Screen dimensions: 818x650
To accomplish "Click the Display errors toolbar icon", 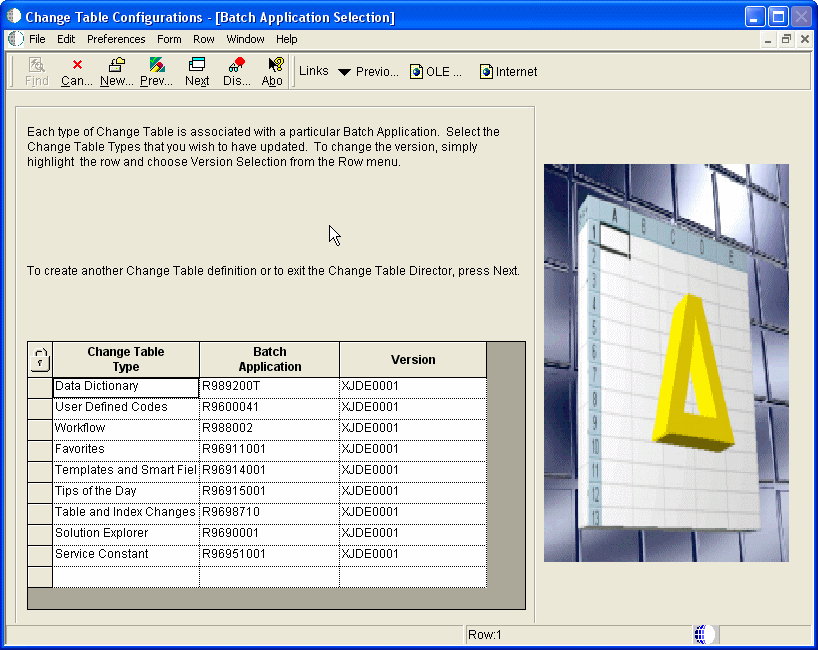I will pyautogui.click(x=237, y=71).
